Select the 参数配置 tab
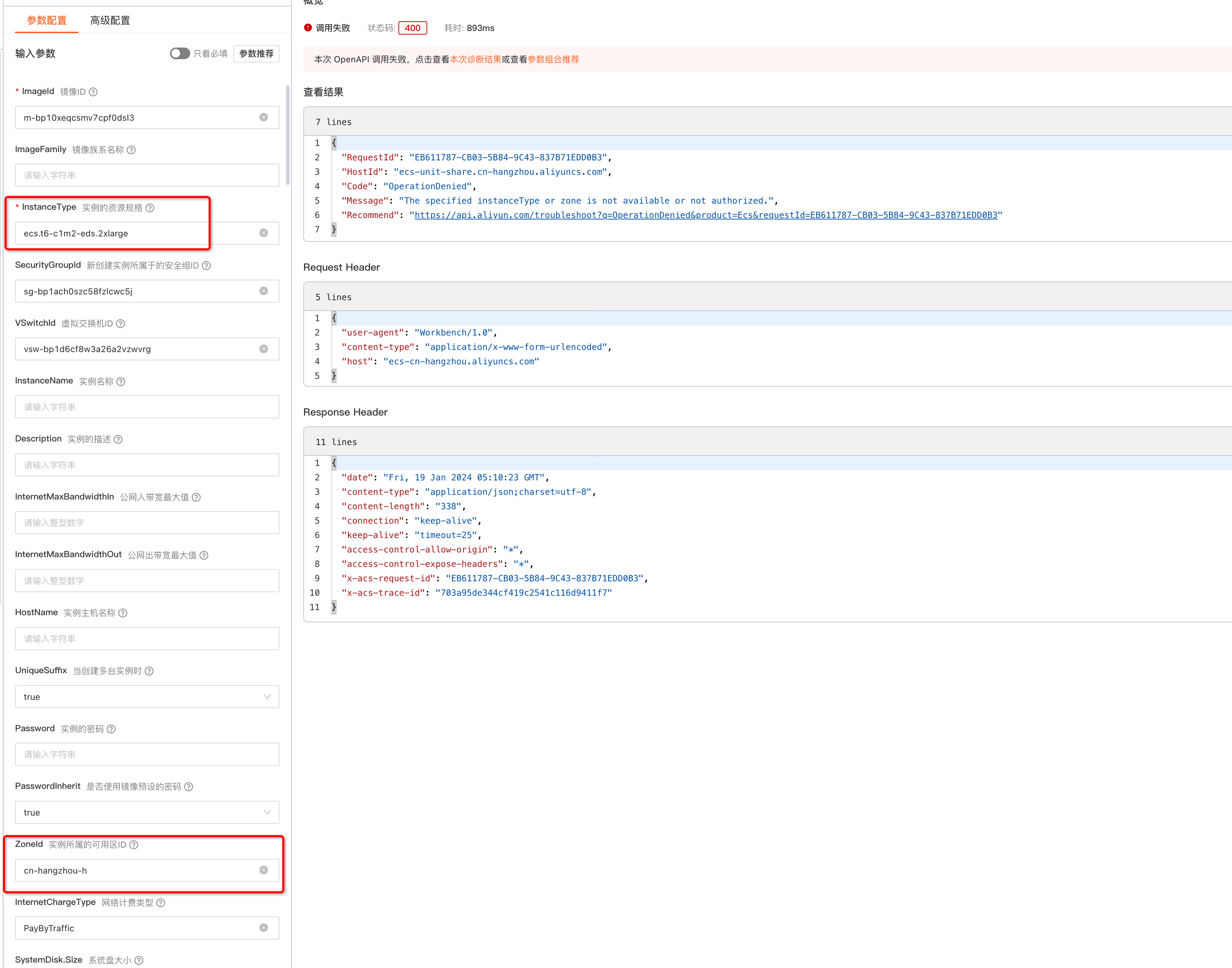1232x968 pixels. (46, 21)
